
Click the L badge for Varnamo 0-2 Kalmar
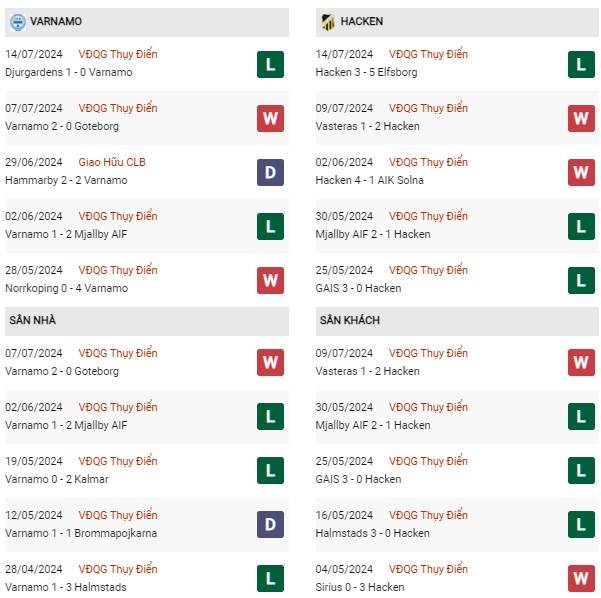(x=270, y=470)
